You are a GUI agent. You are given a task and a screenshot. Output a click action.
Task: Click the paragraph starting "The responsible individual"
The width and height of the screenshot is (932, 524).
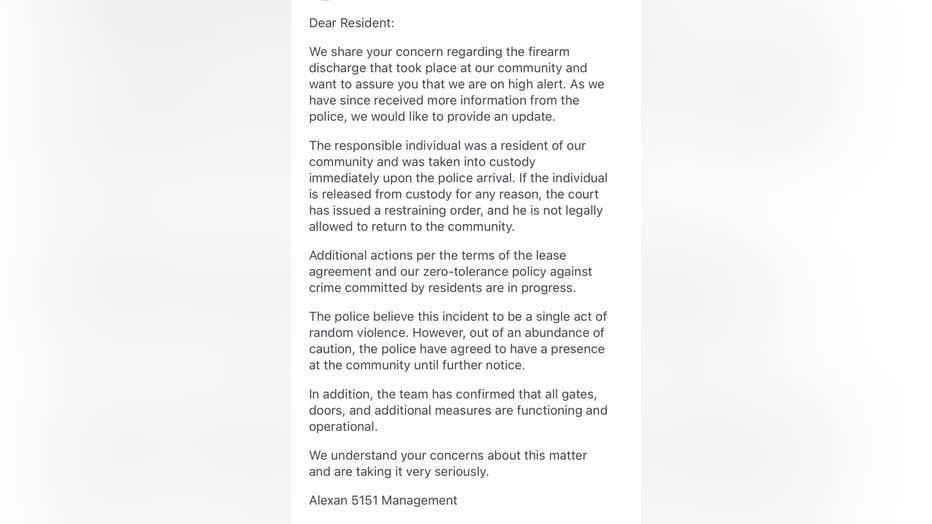pos(457,186)
